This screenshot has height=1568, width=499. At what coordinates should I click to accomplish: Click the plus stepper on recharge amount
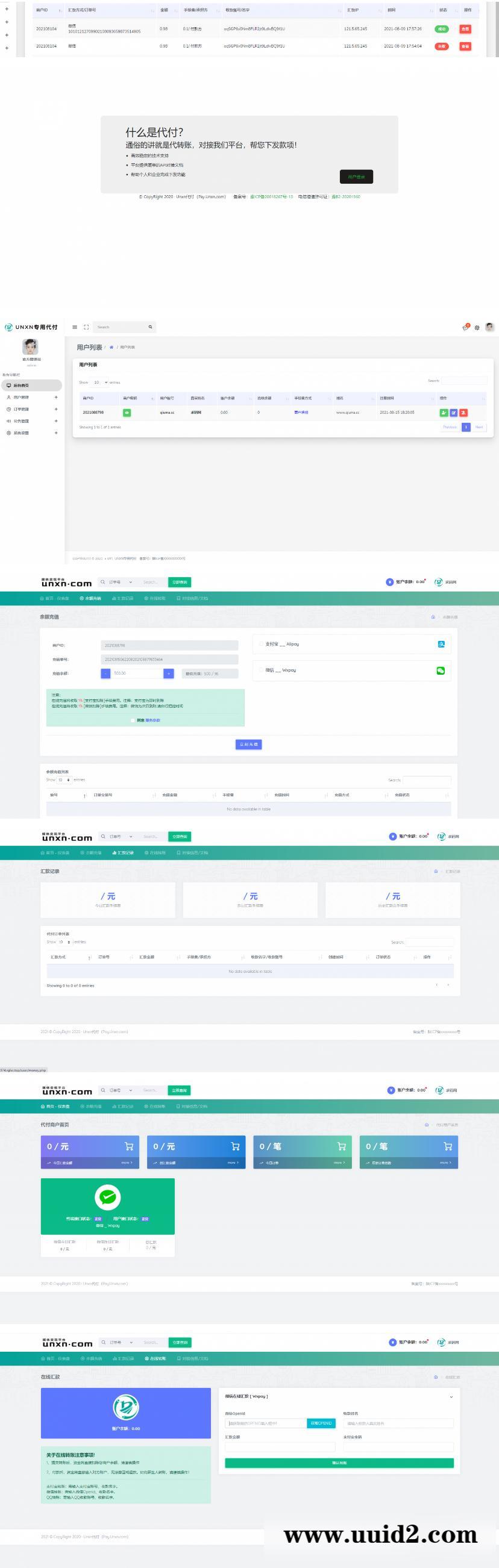coord(169,673)
